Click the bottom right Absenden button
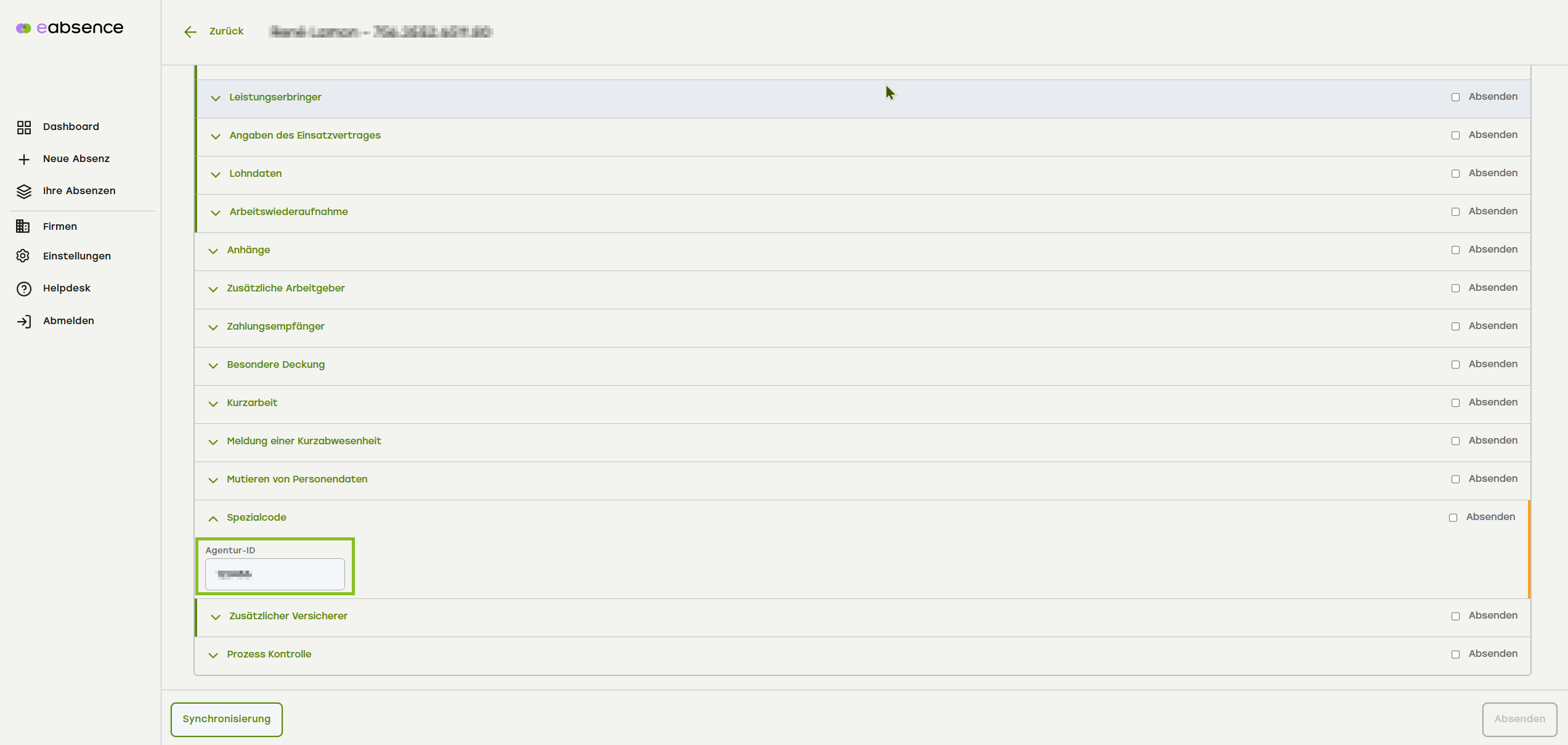The width and height of the screenshot is (1568, 745). (x=1519, y=719)
